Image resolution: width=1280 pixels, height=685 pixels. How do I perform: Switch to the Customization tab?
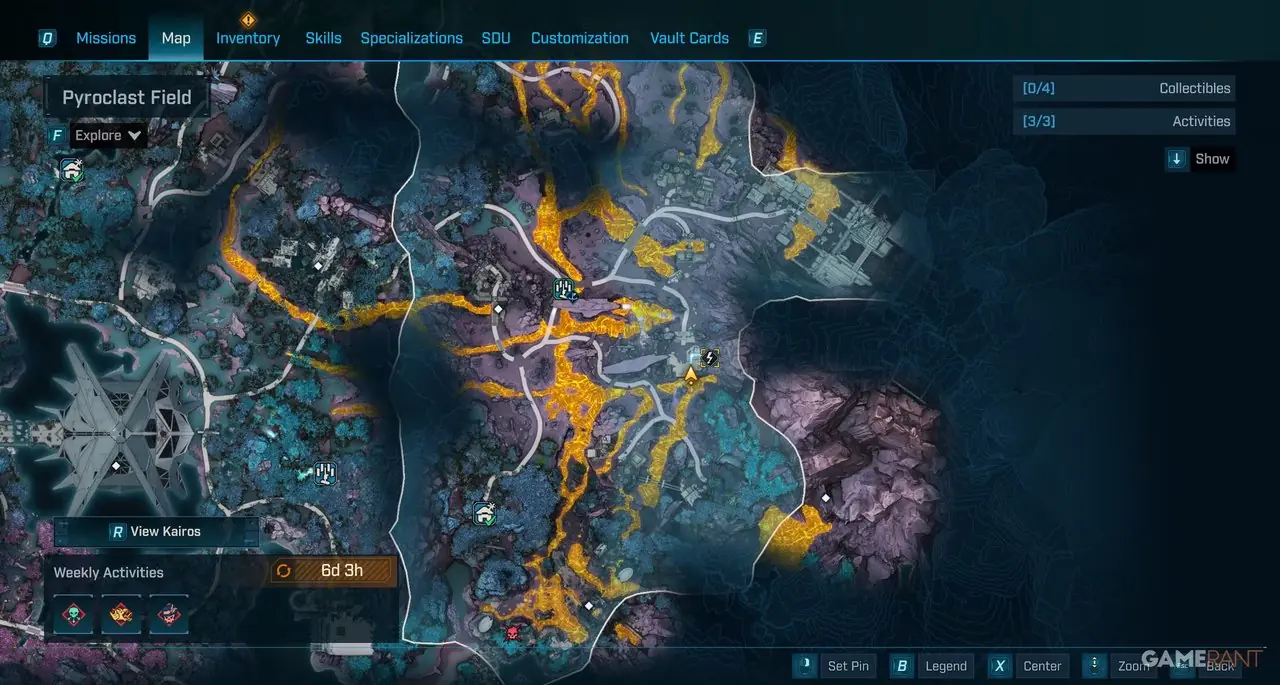580,38
